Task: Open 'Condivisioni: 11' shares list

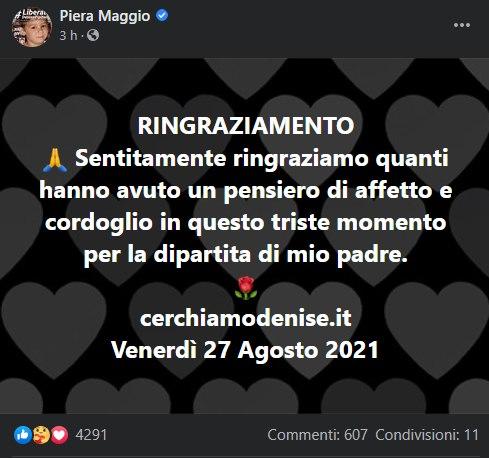Action: point(427,435)
